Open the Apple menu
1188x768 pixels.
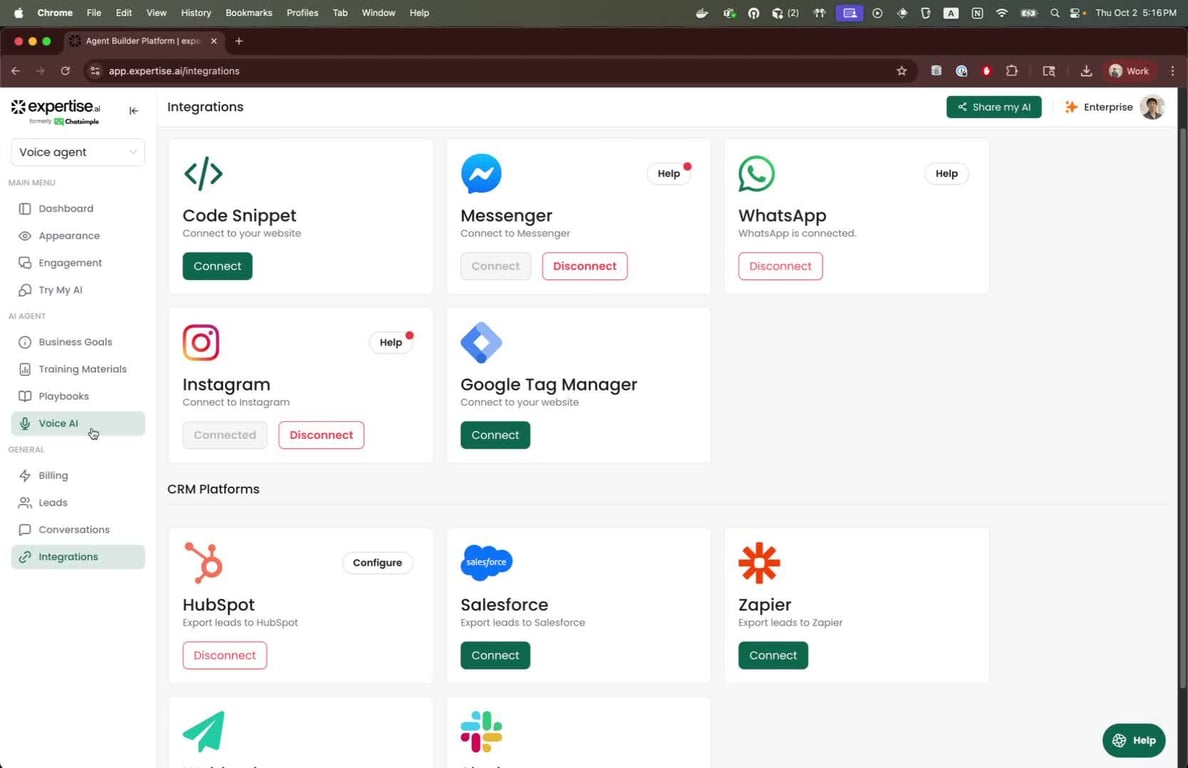[18, 13]
